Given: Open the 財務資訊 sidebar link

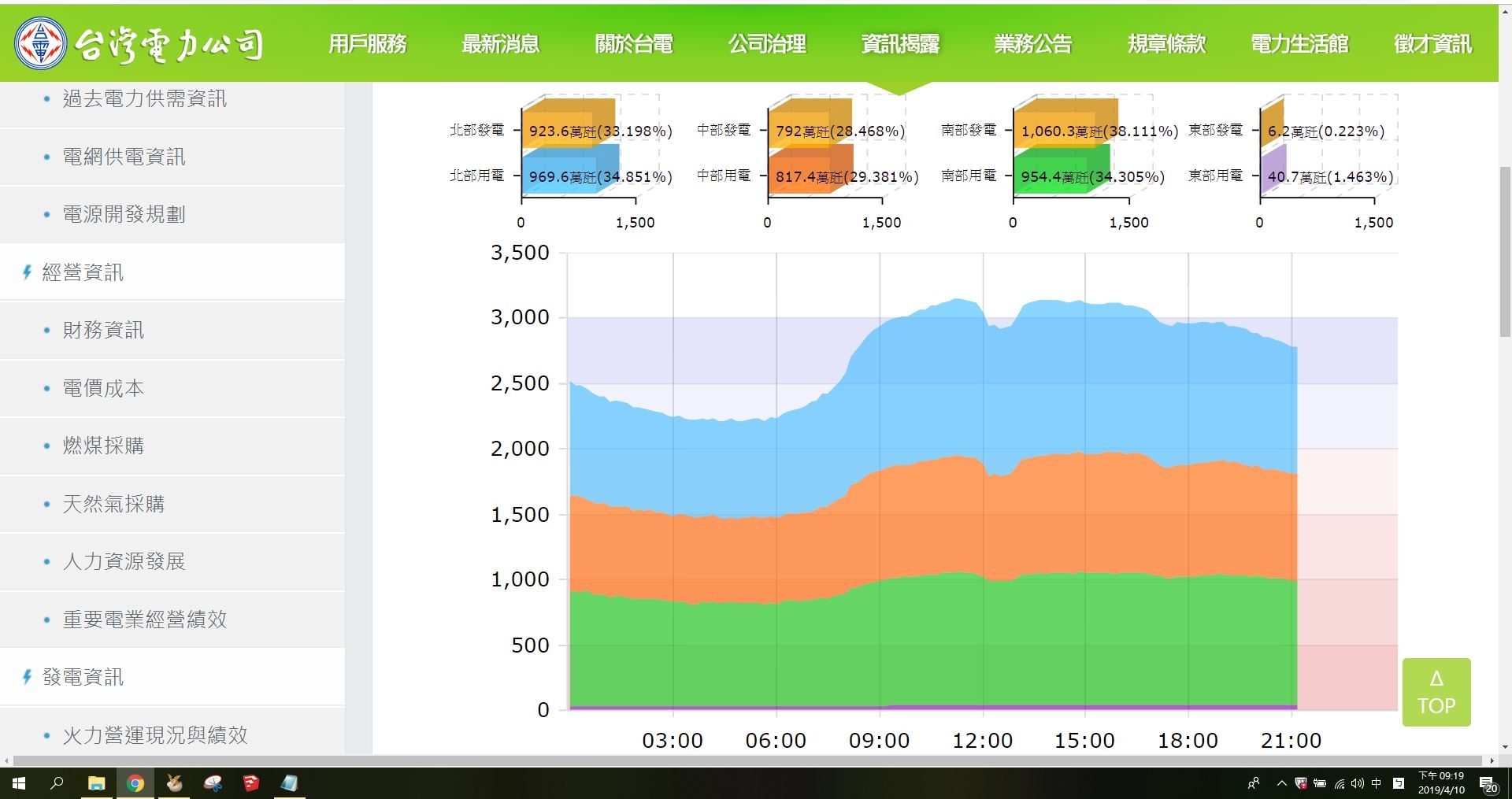Looking at the screenshot, I should [104, 330].
